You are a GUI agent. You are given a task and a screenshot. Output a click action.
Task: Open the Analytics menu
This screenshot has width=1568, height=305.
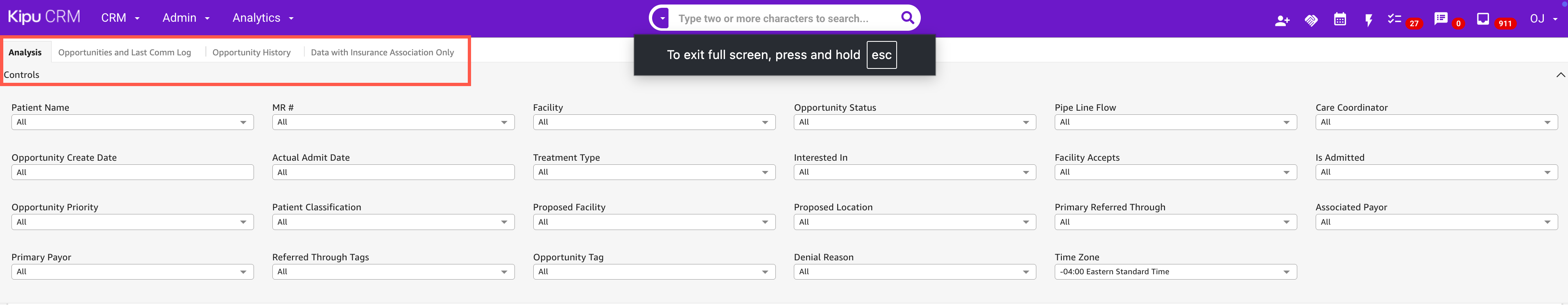[x=263, y=18]
